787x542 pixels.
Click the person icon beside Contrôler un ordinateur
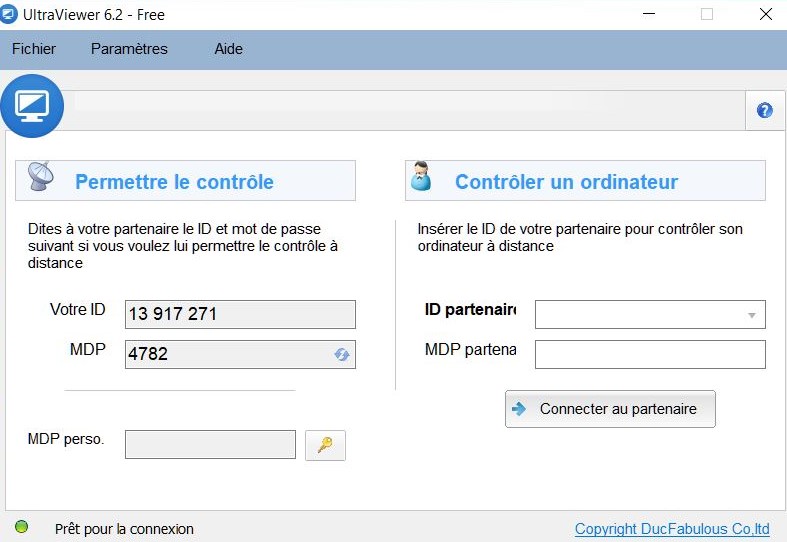(x=421, y=177)
